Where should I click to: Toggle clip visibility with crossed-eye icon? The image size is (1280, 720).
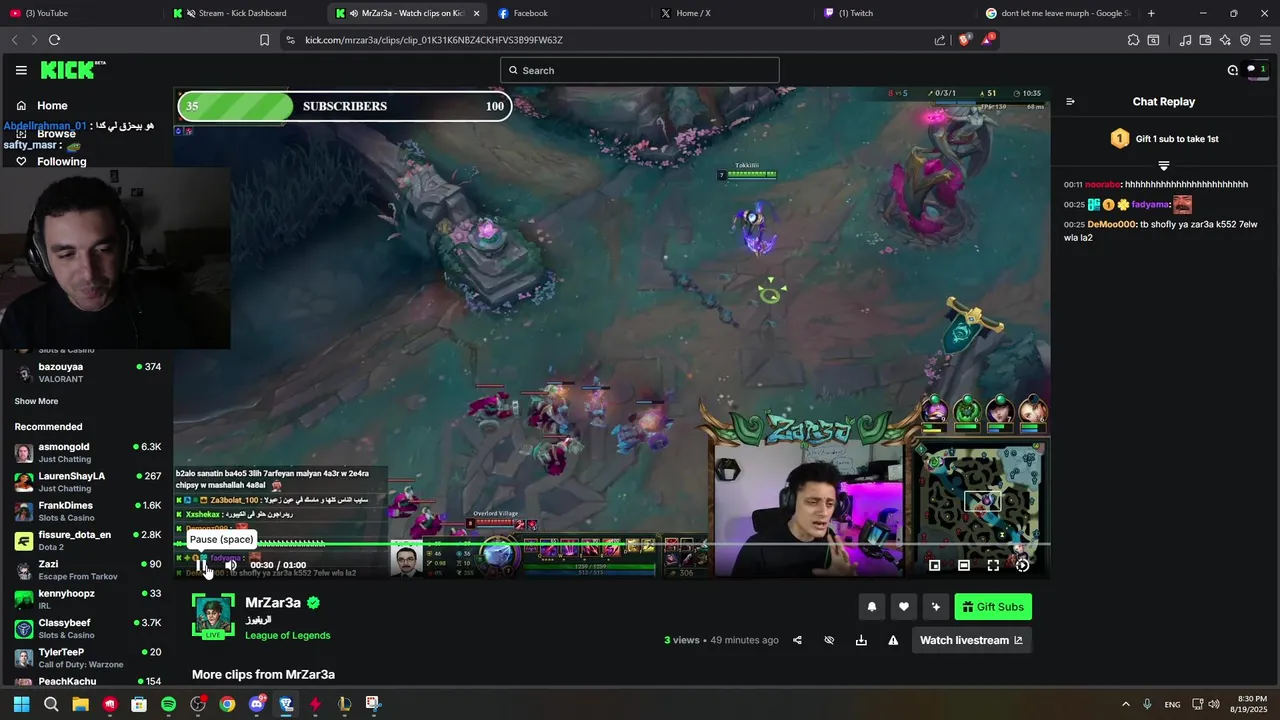click(829, 640)
